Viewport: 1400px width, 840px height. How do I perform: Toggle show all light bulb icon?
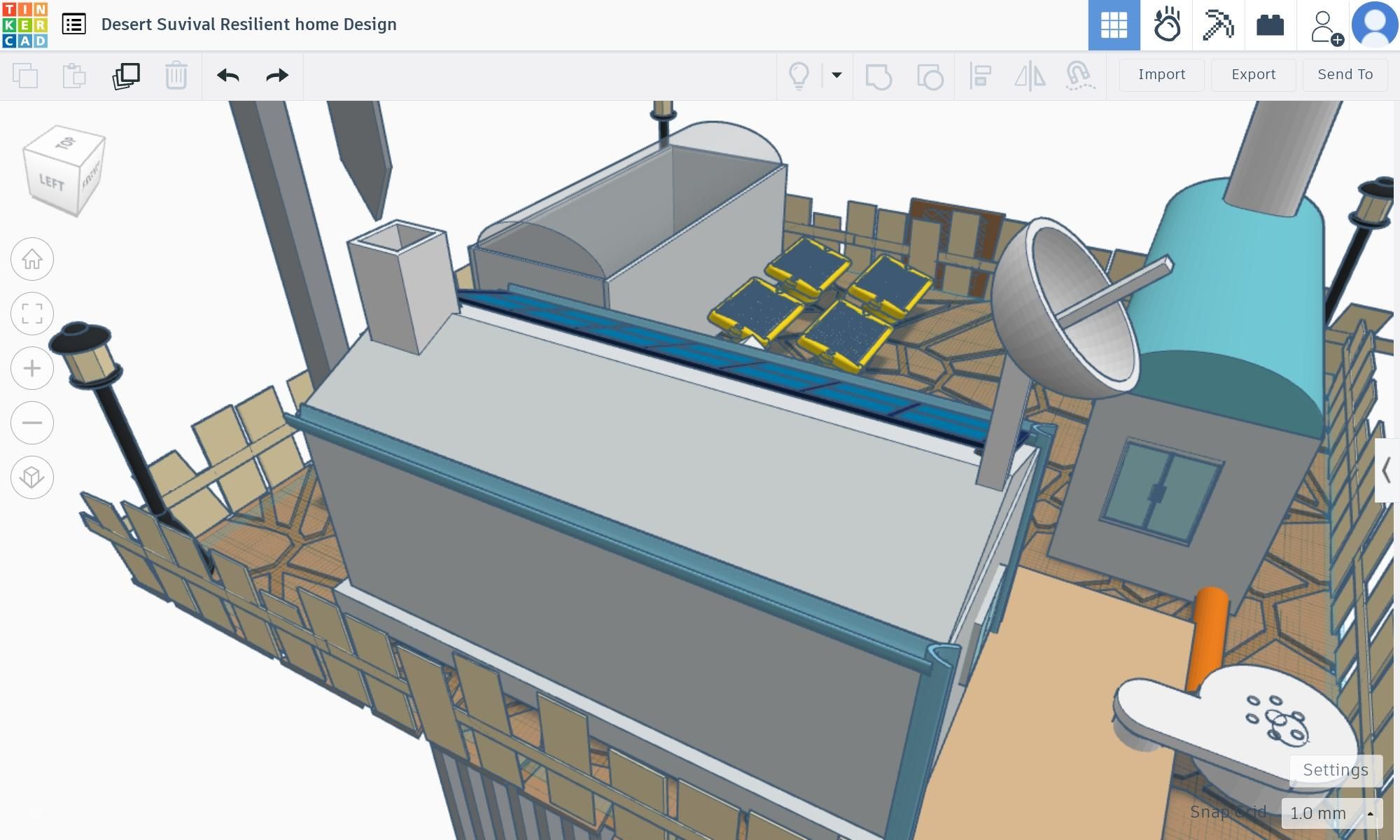click(x=799, y=75)
